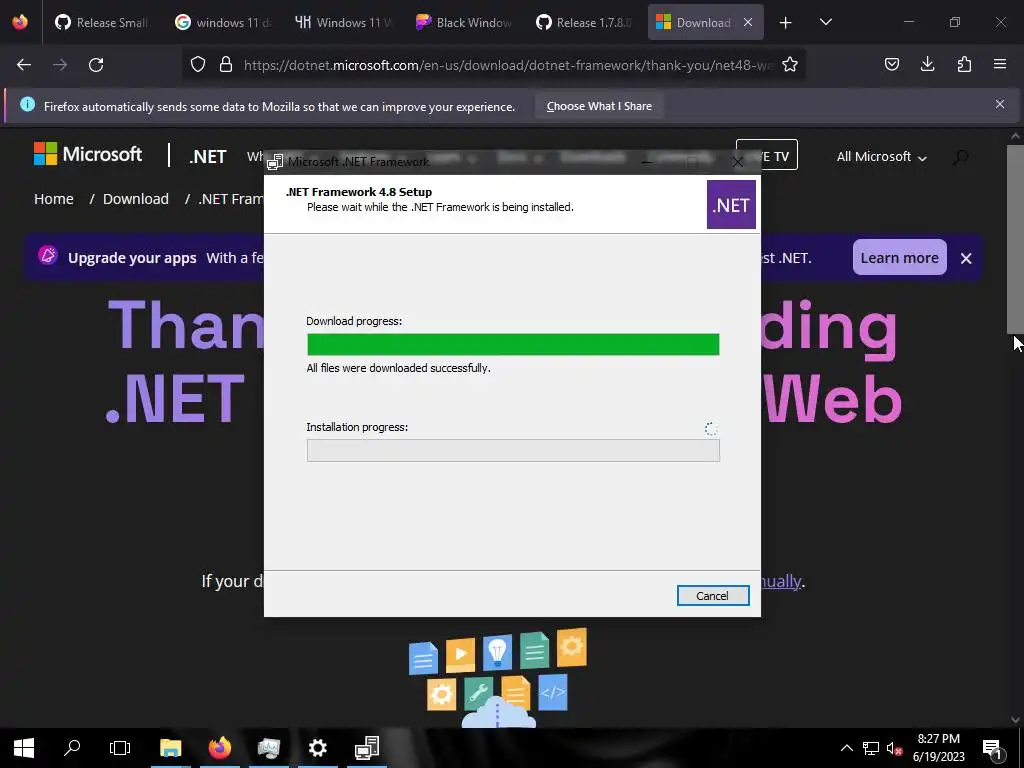Click the Installation progress bar
This screenshot has height=768, width=1024.
(x=513, y=450)
